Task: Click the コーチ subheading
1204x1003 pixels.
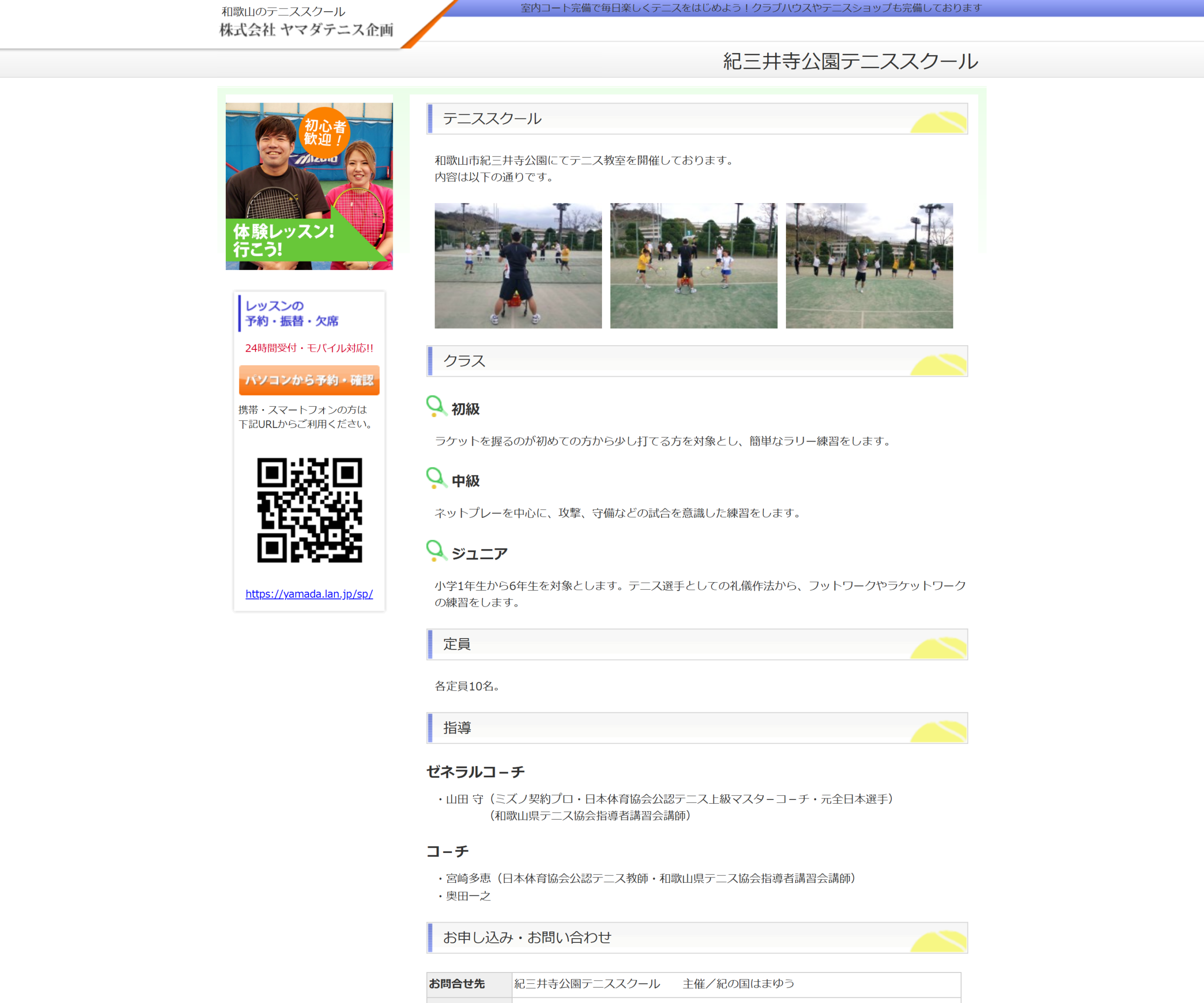Action: (x=447, y=851)
